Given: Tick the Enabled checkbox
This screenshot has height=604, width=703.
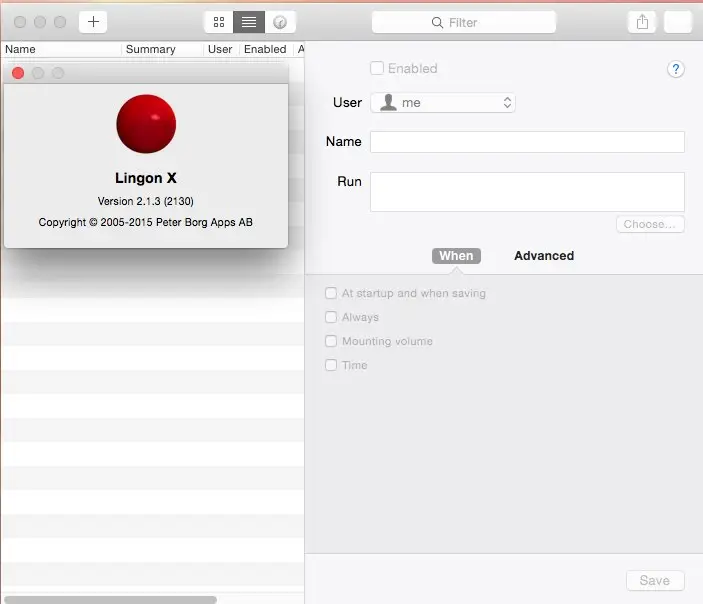Looking at the screenshot, I should pos(377,68).
